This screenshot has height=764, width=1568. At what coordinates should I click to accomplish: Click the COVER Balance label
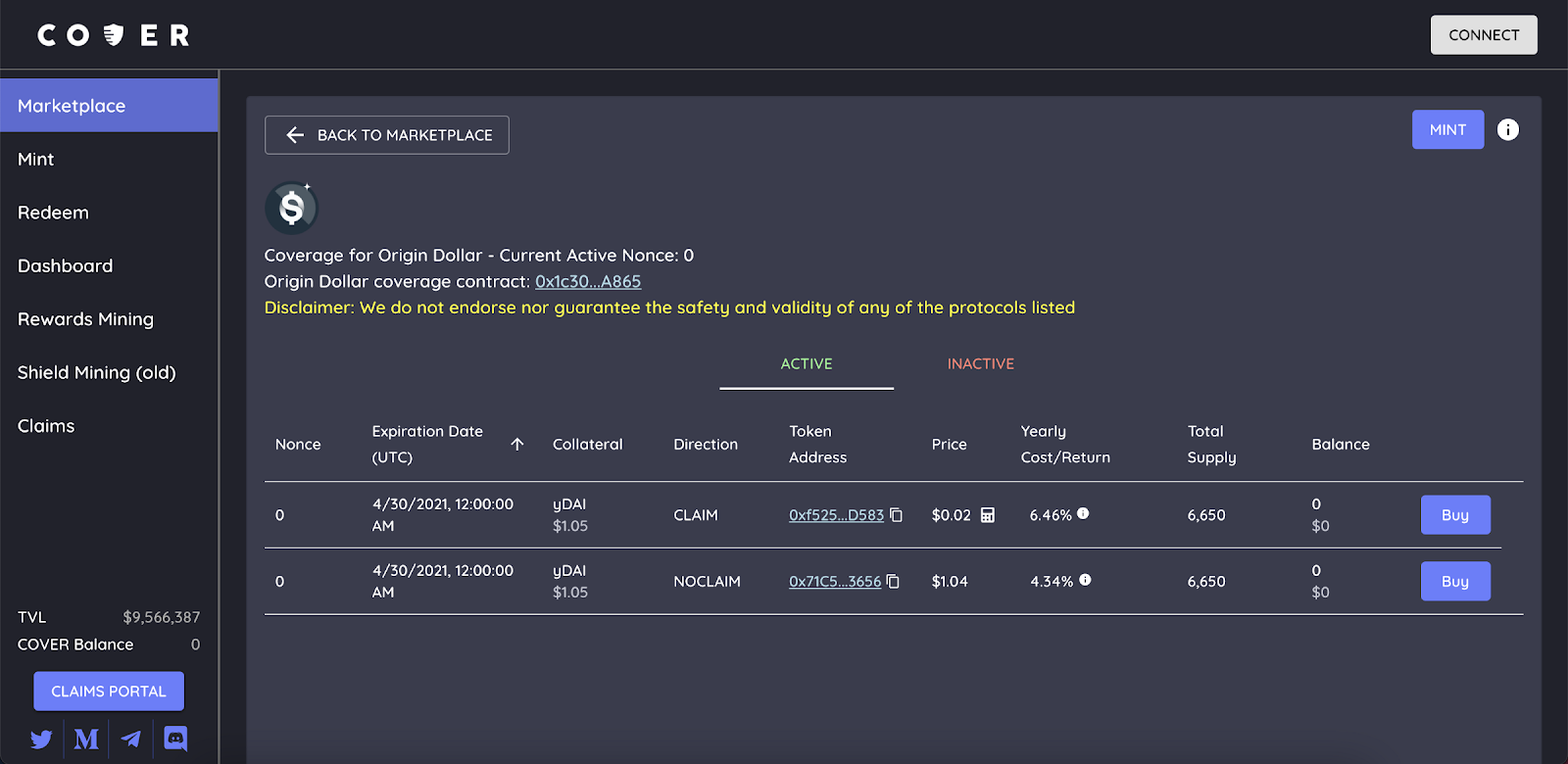[75, 645]
